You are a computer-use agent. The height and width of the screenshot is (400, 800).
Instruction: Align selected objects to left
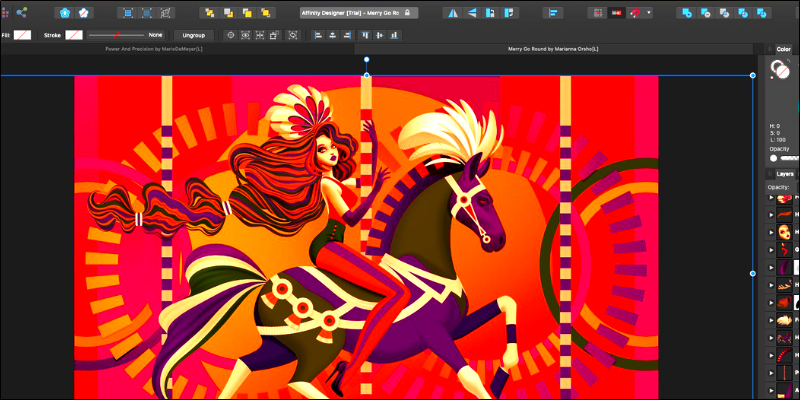[318, 35]
